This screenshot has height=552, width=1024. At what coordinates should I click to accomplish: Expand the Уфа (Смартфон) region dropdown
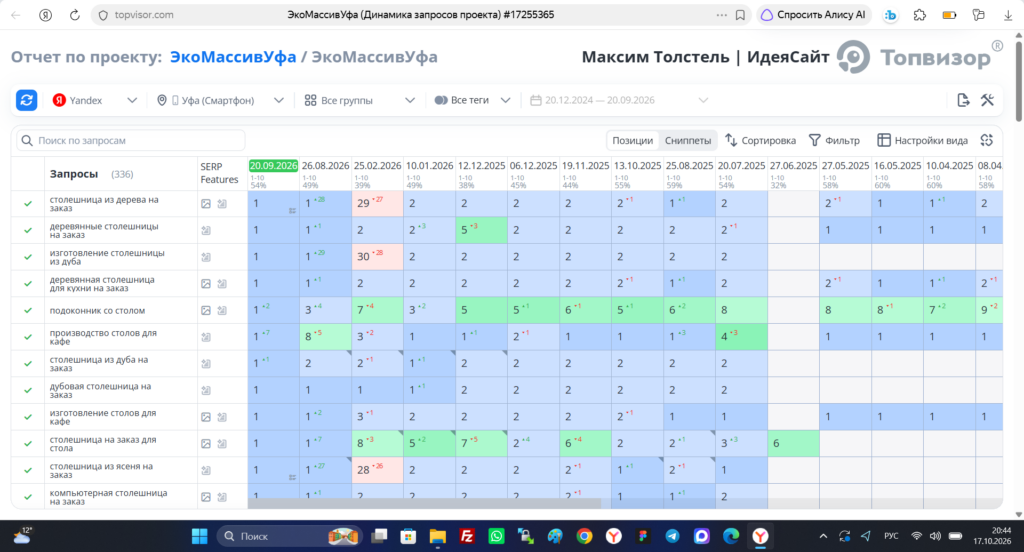click(x=220, y=100)
